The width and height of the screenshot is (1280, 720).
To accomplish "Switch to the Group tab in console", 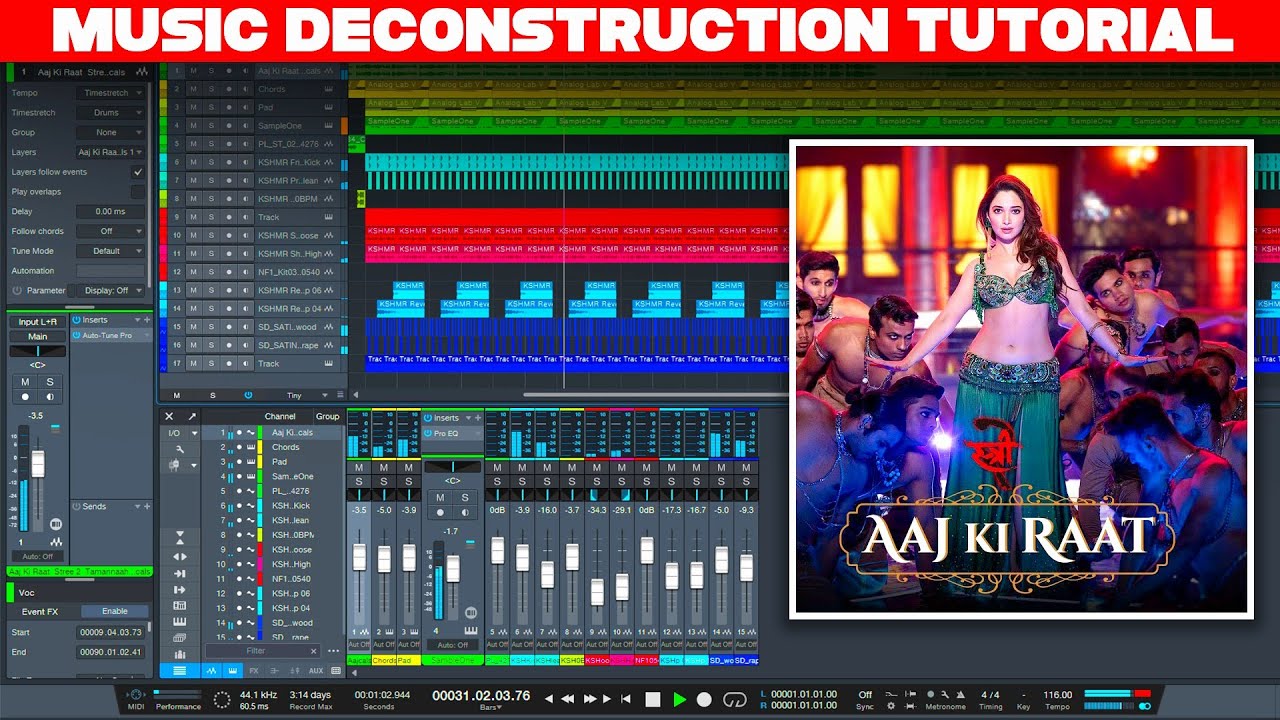I will pyautogui.click(x=327, y=416).
